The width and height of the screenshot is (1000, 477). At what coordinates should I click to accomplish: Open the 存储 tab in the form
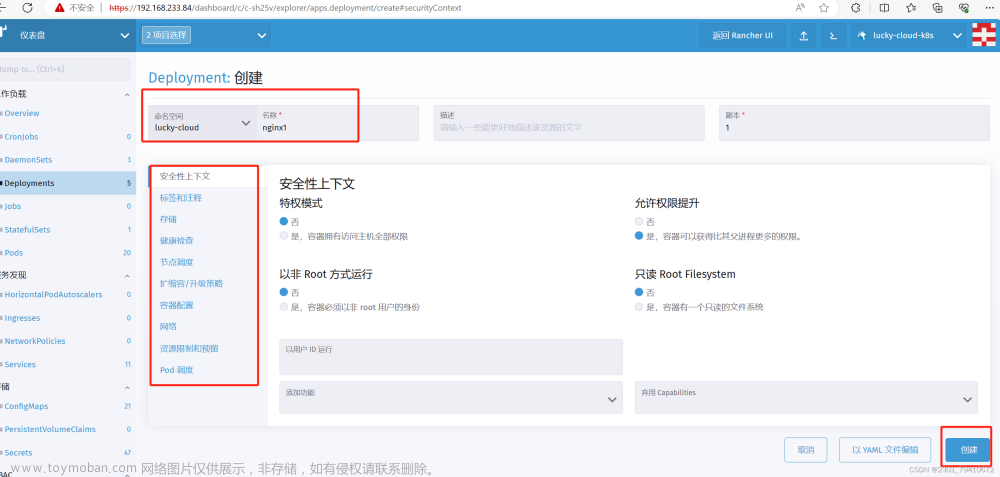tap(168, 219)
